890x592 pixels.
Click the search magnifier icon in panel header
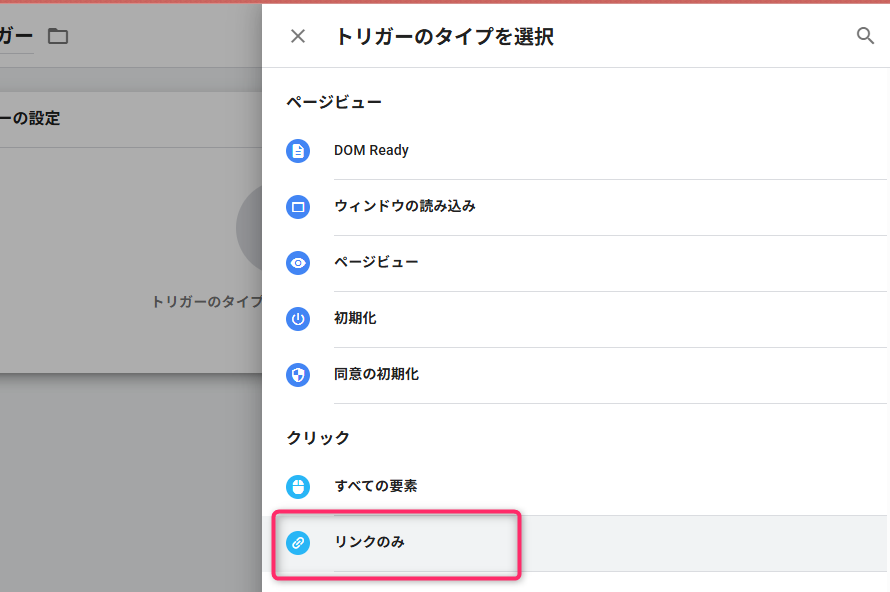tap(865, 36)
